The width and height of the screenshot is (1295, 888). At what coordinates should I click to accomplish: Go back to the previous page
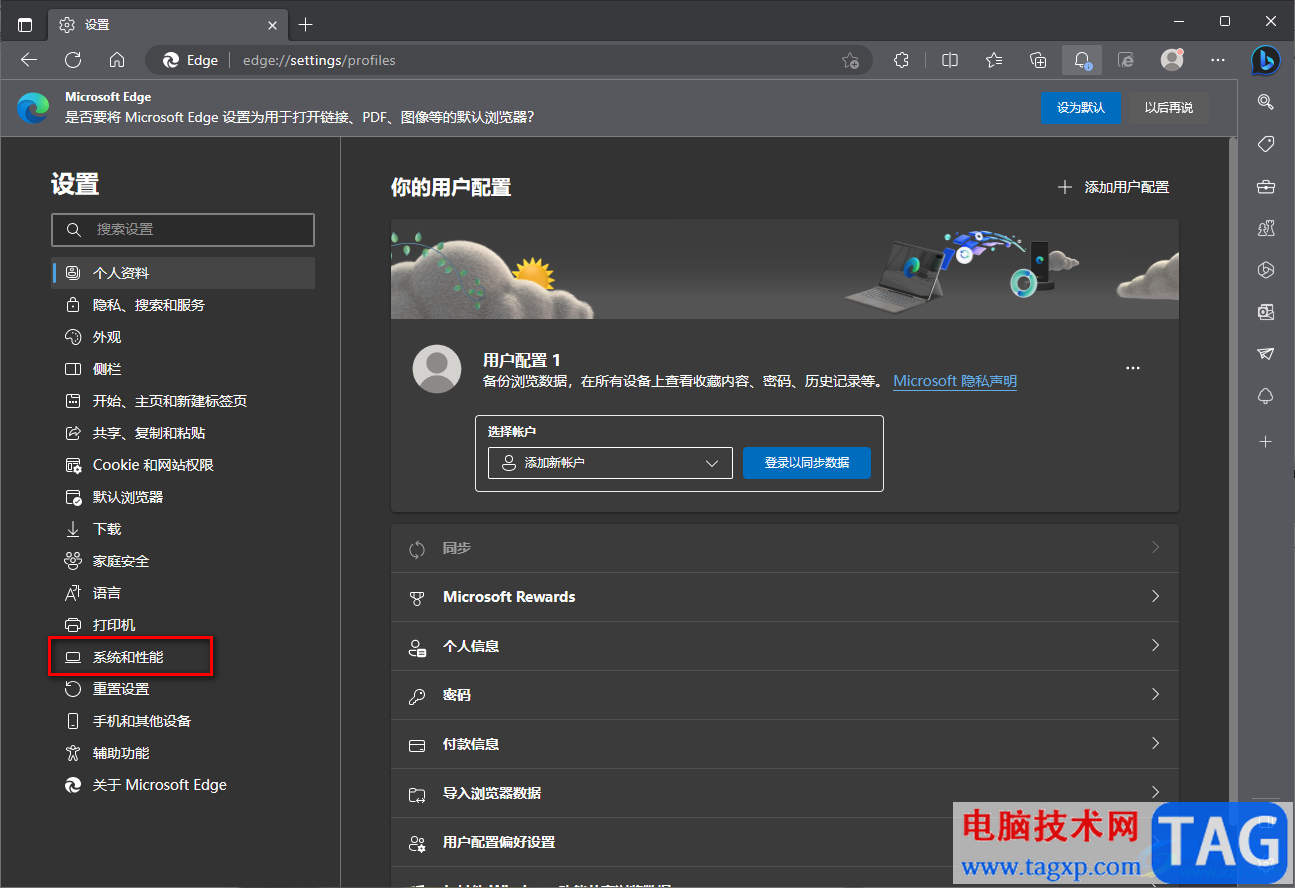click(29, 60)
